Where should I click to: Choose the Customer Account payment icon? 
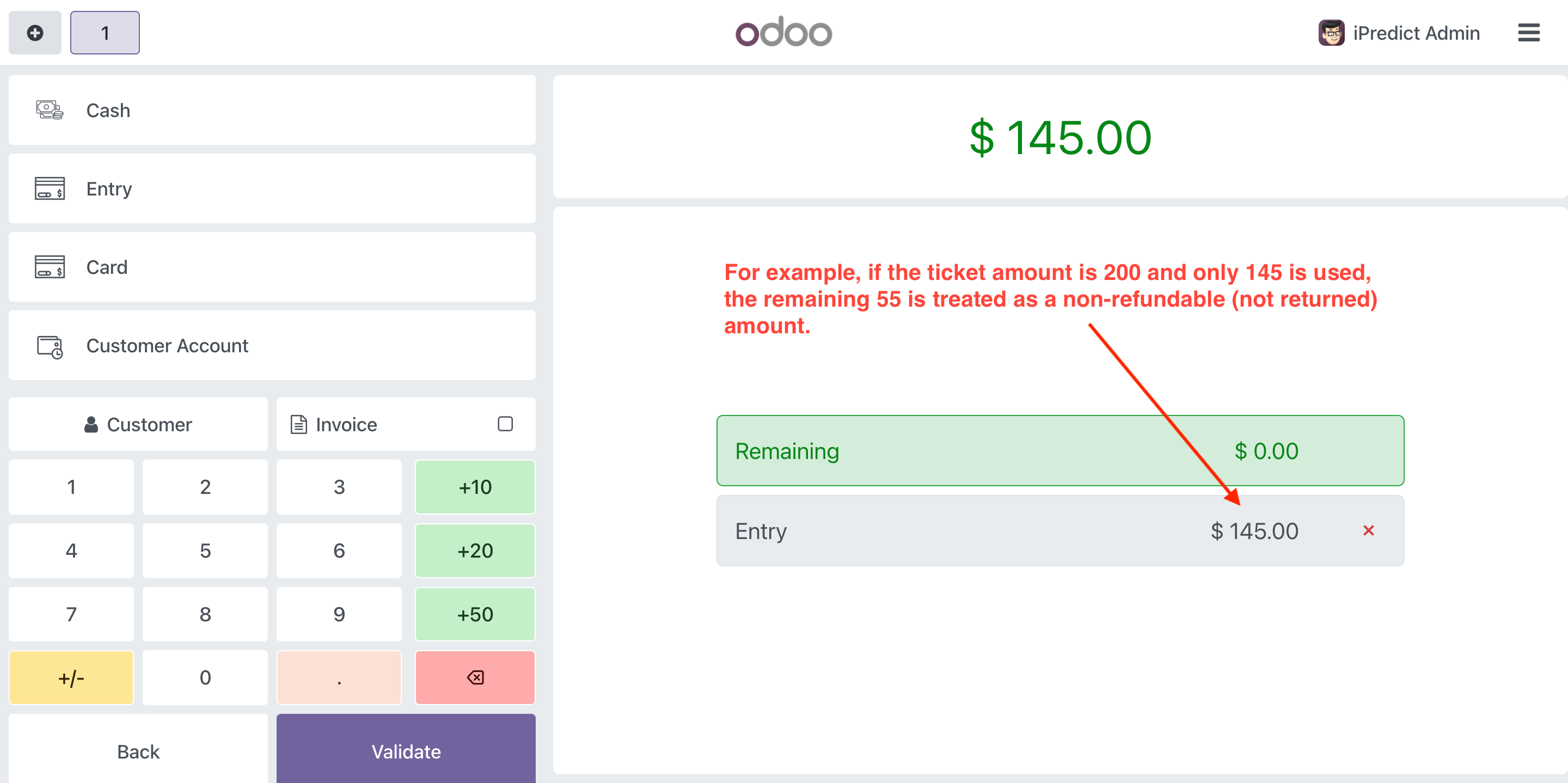50,346
